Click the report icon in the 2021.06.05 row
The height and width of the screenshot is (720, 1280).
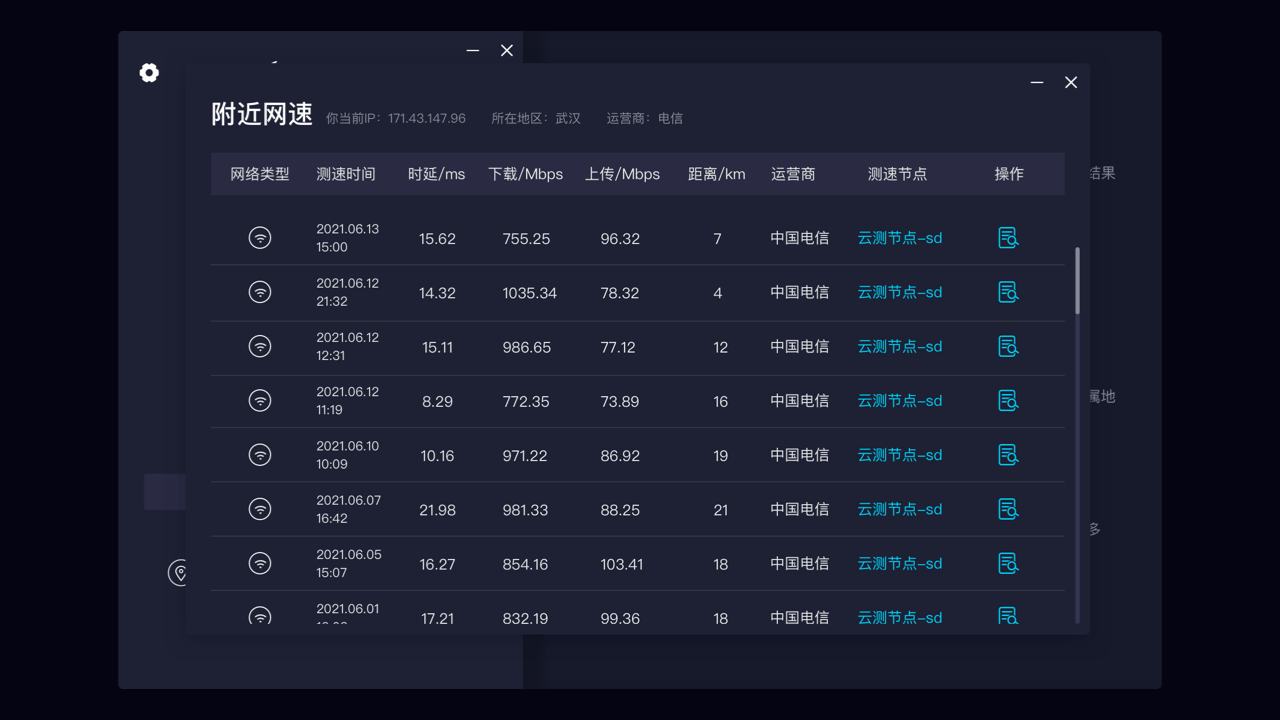click(x=1008, y=563)
